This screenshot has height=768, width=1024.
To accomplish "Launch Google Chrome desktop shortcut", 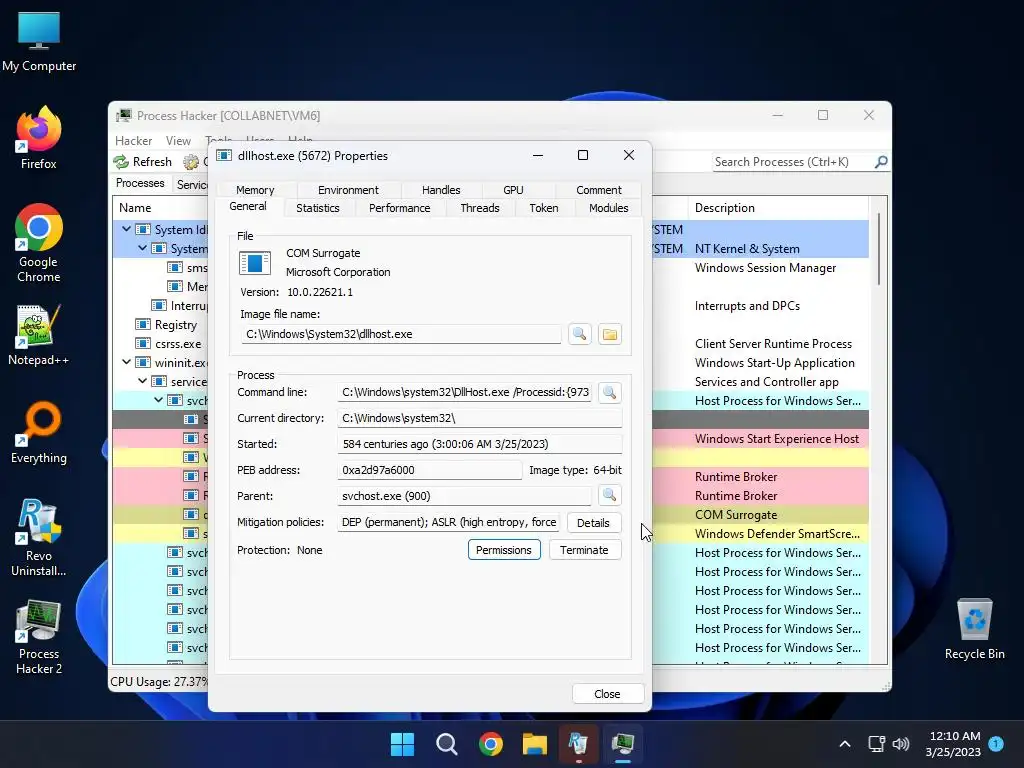I will pos(39,243).
